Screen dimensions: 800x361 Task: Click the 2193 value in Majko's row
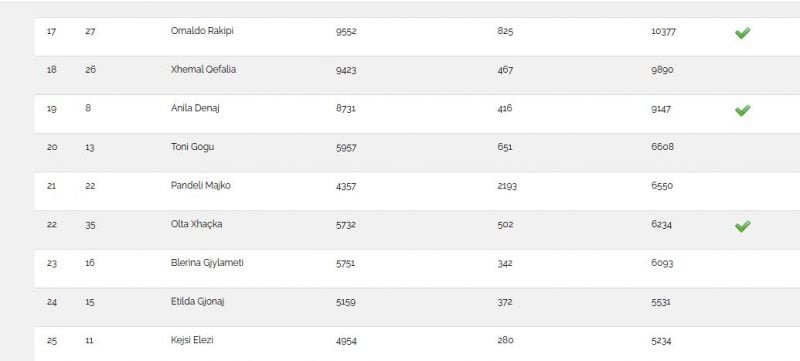507,186
